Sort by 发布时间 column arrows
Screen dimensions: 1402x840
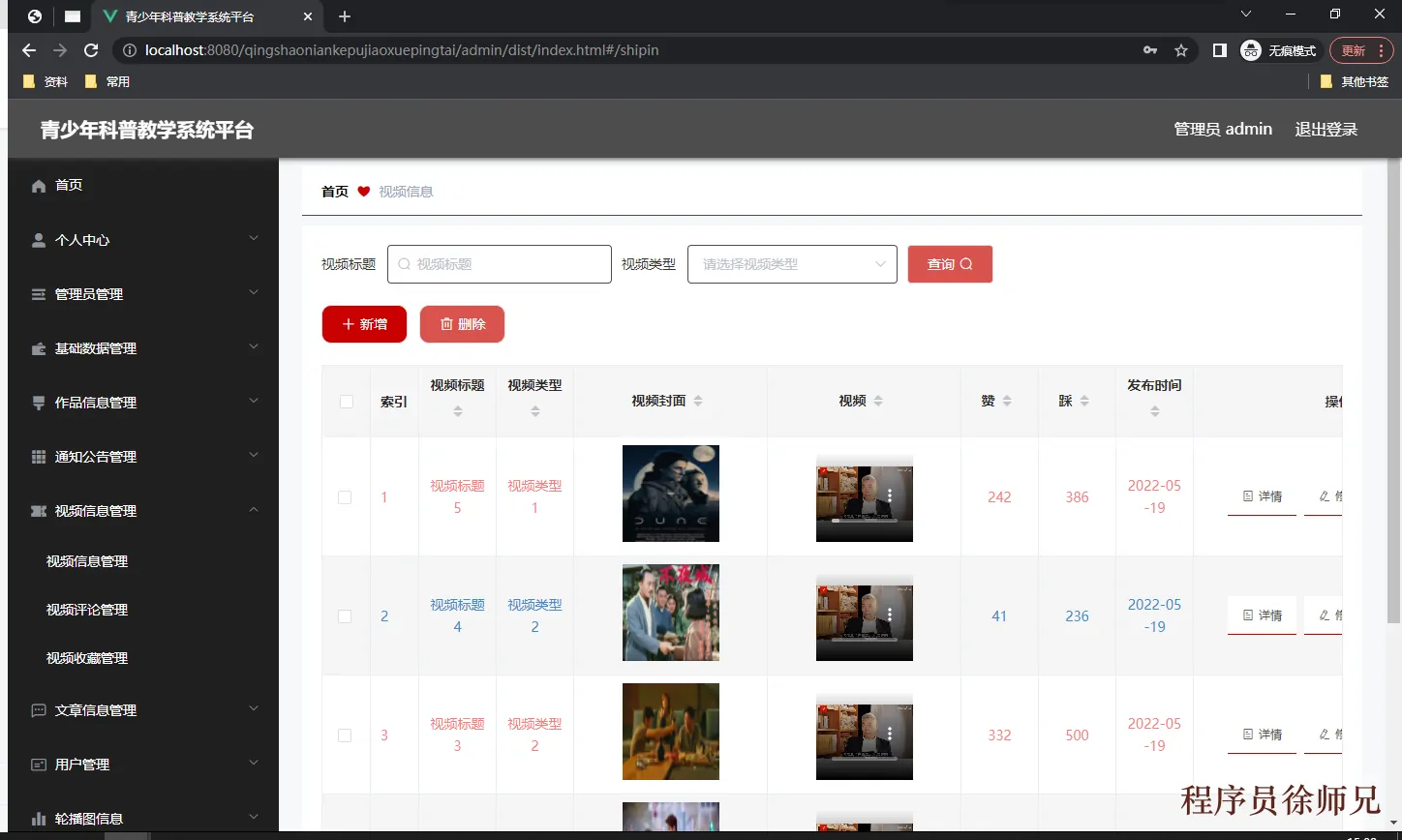click(1155, 411)
